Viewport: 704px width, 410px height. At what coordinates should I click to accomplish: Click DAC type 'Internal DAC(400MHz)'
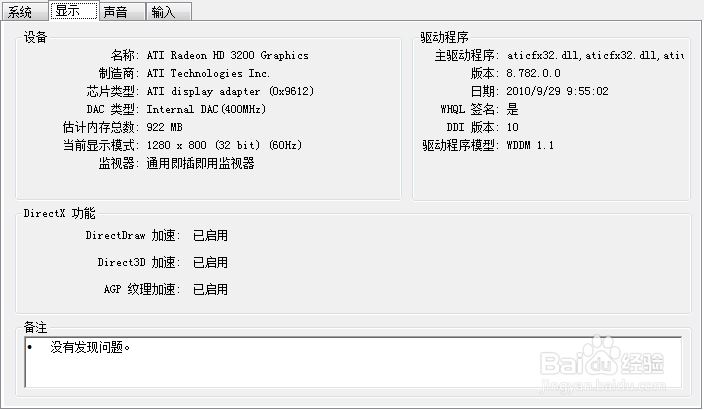pyautogui.click(x=206, y=109)
